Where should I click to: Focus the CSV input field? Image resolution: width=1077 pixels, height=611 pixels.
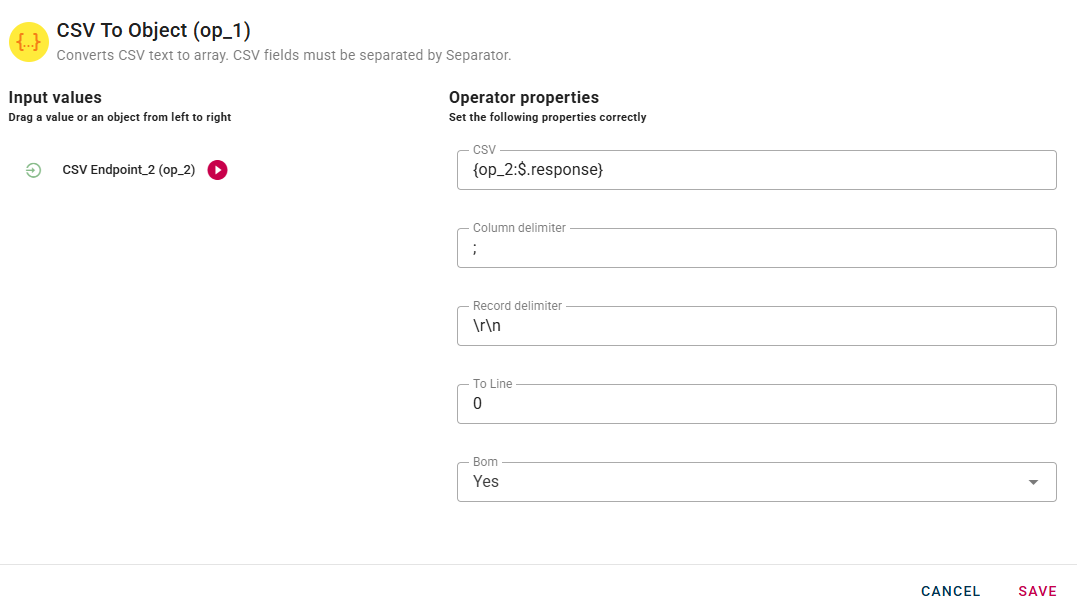[756, 170]
